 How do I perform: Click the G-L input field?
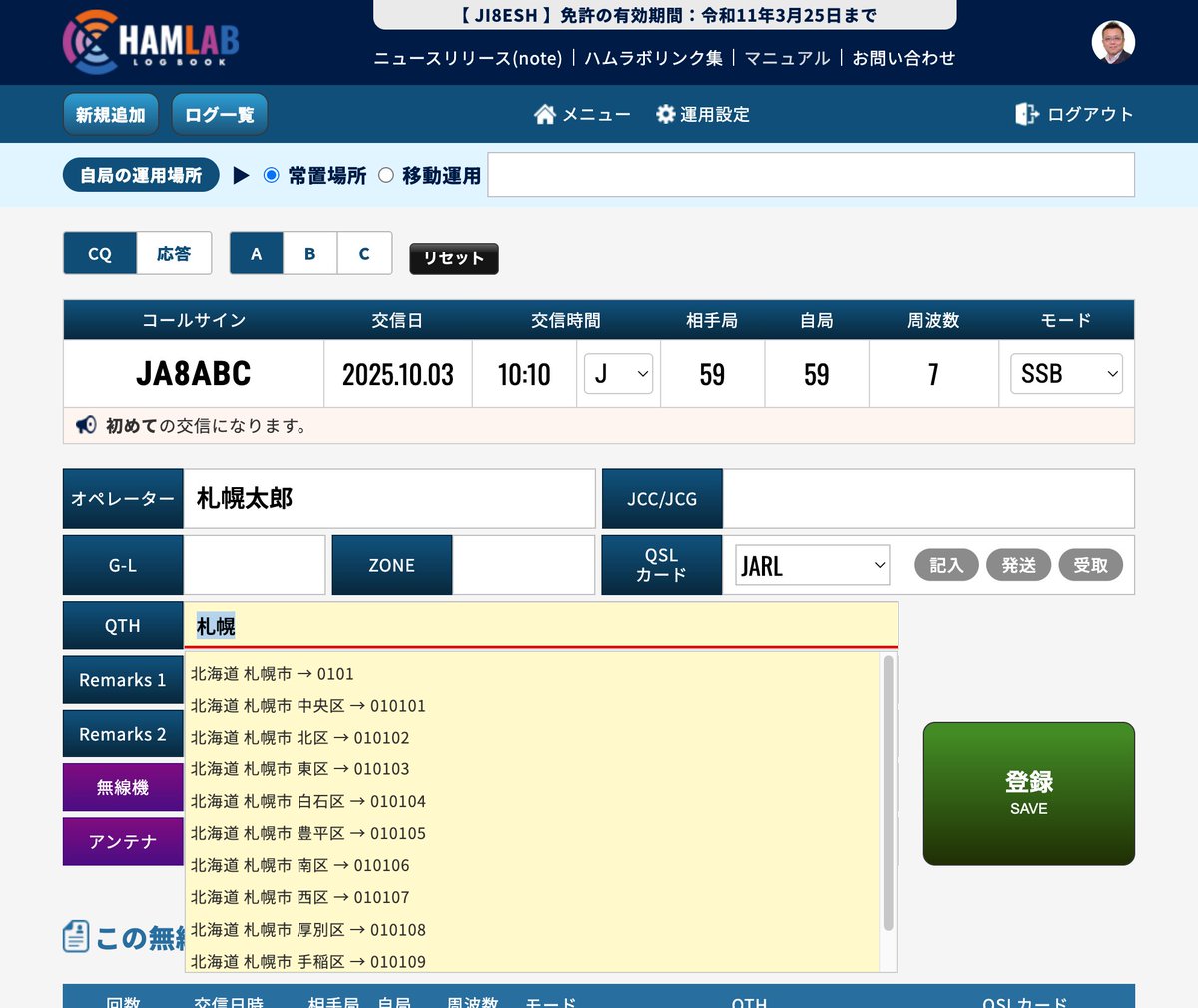(254, 565)
